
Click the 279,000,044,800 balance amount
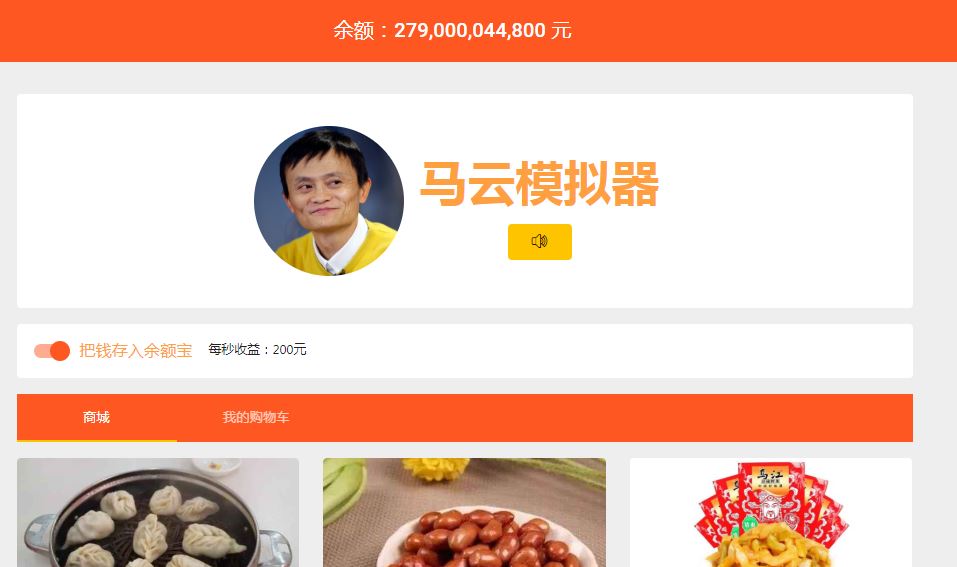(x=470, y=30)
